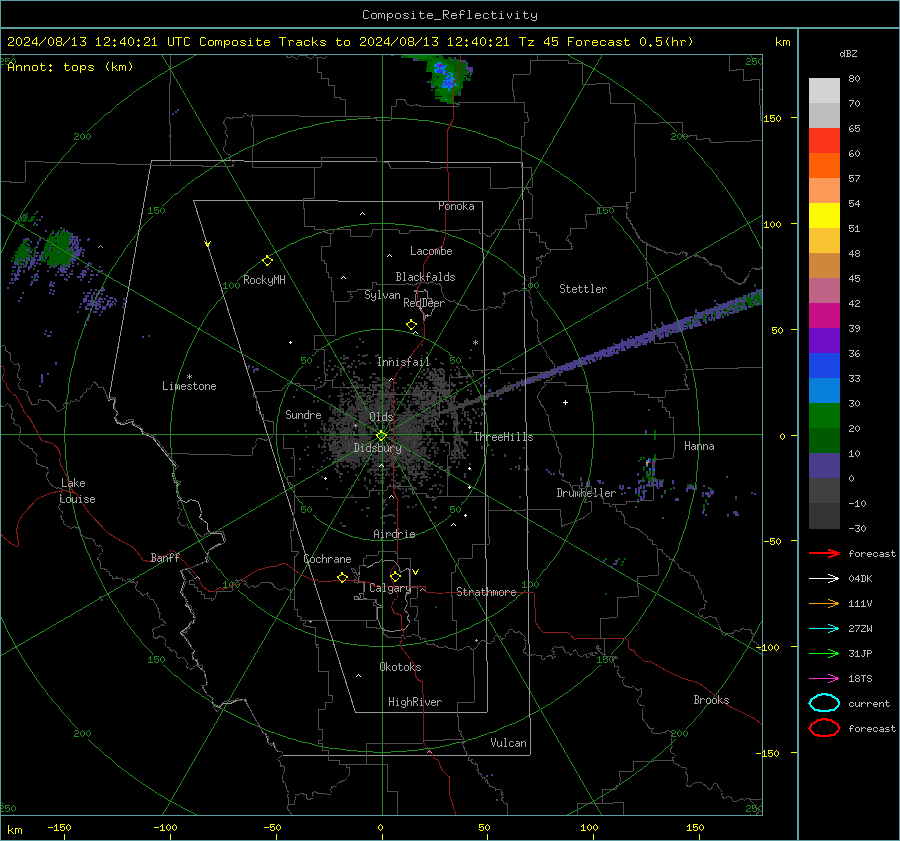Click the Brooks city label
Image resolution: width=900 pixels, height=841 pixels.
click(711, 700)
